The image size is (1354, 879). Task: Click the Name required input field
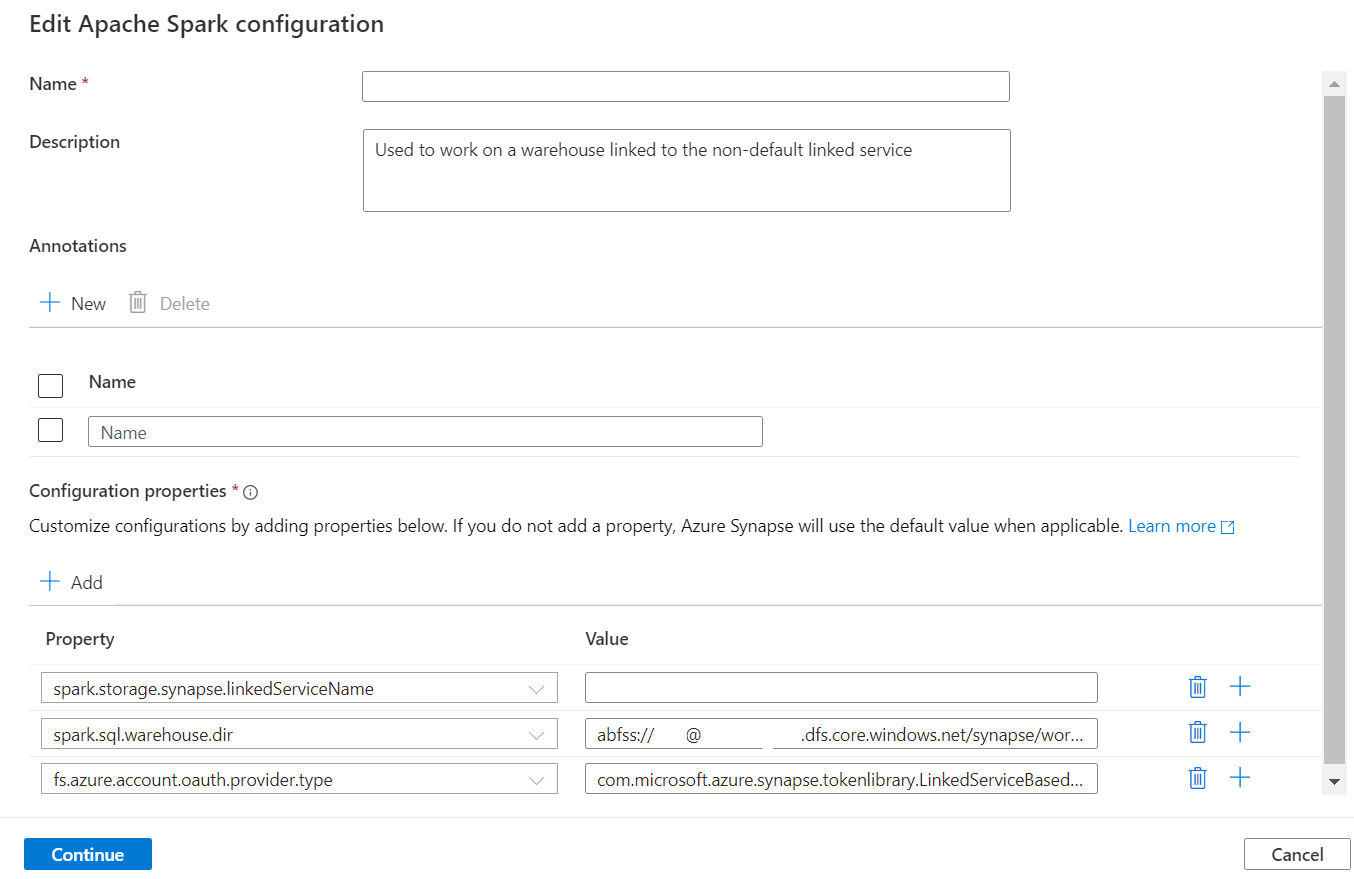coord(685,86)
